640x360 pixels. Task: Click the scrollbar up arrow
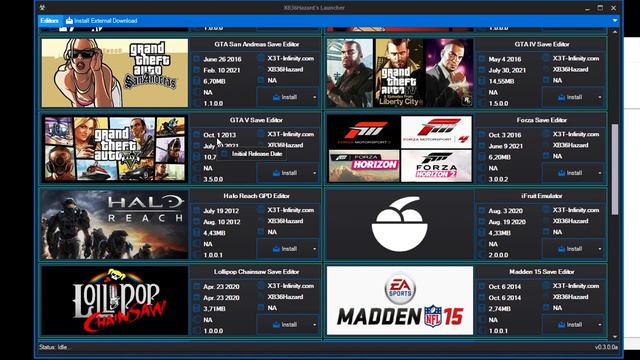click(x=615, y=31)
